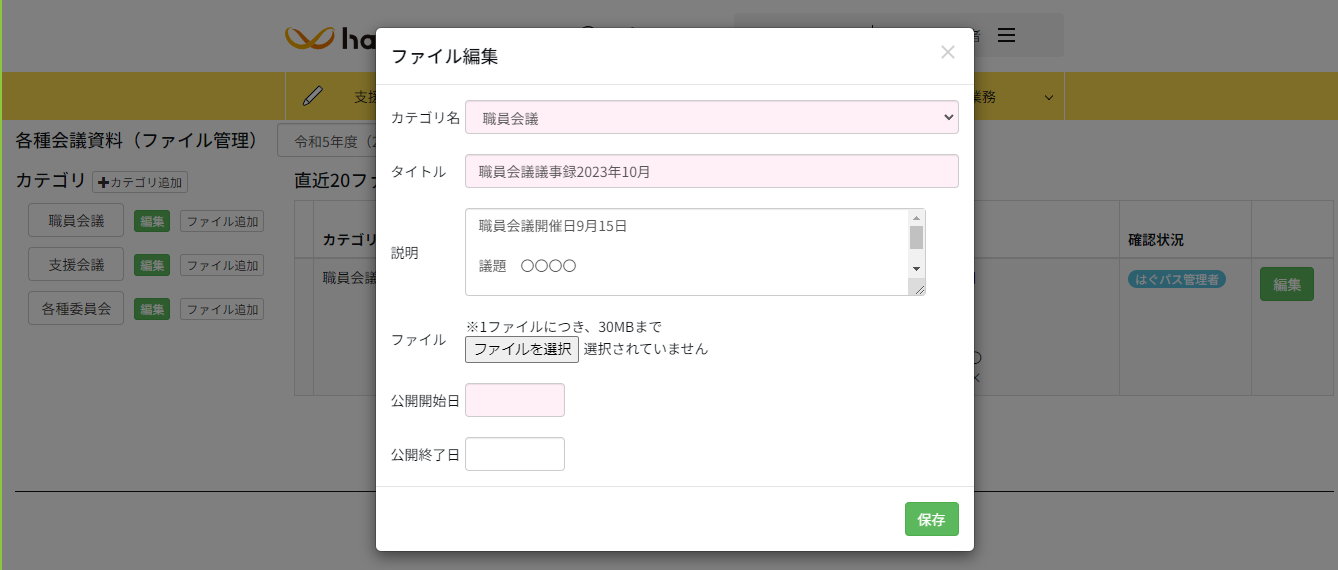Click the 説明 scrollbar thumb
The height and width of the screenshot is (570, 1338).
coord(916,237)
